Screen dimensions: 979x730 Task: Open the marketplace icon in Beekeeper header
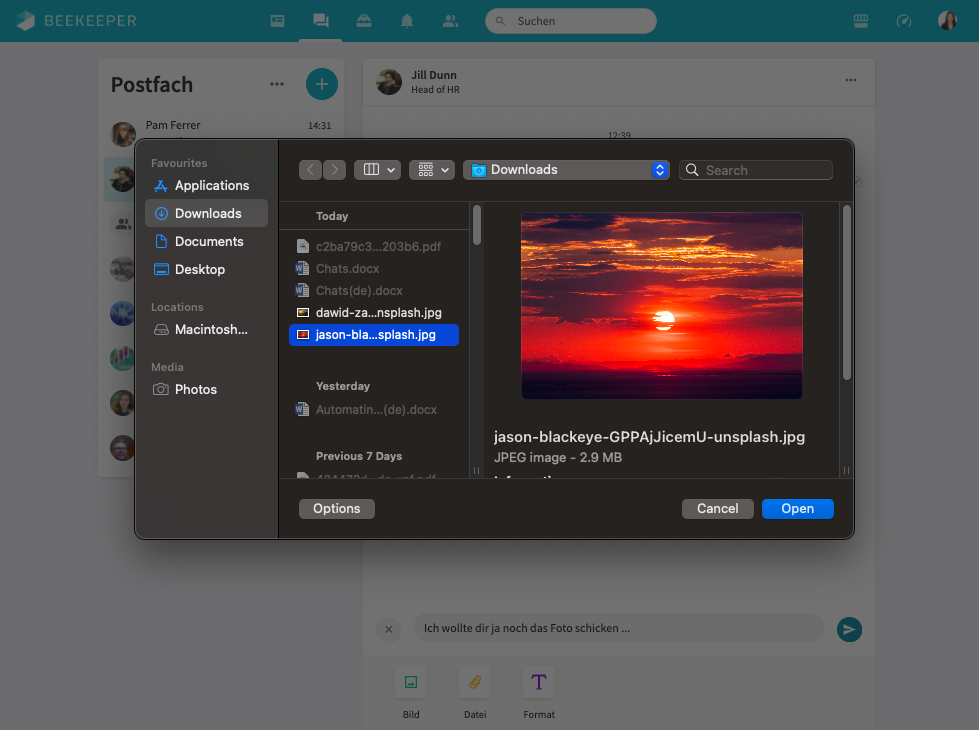point(861,21)
